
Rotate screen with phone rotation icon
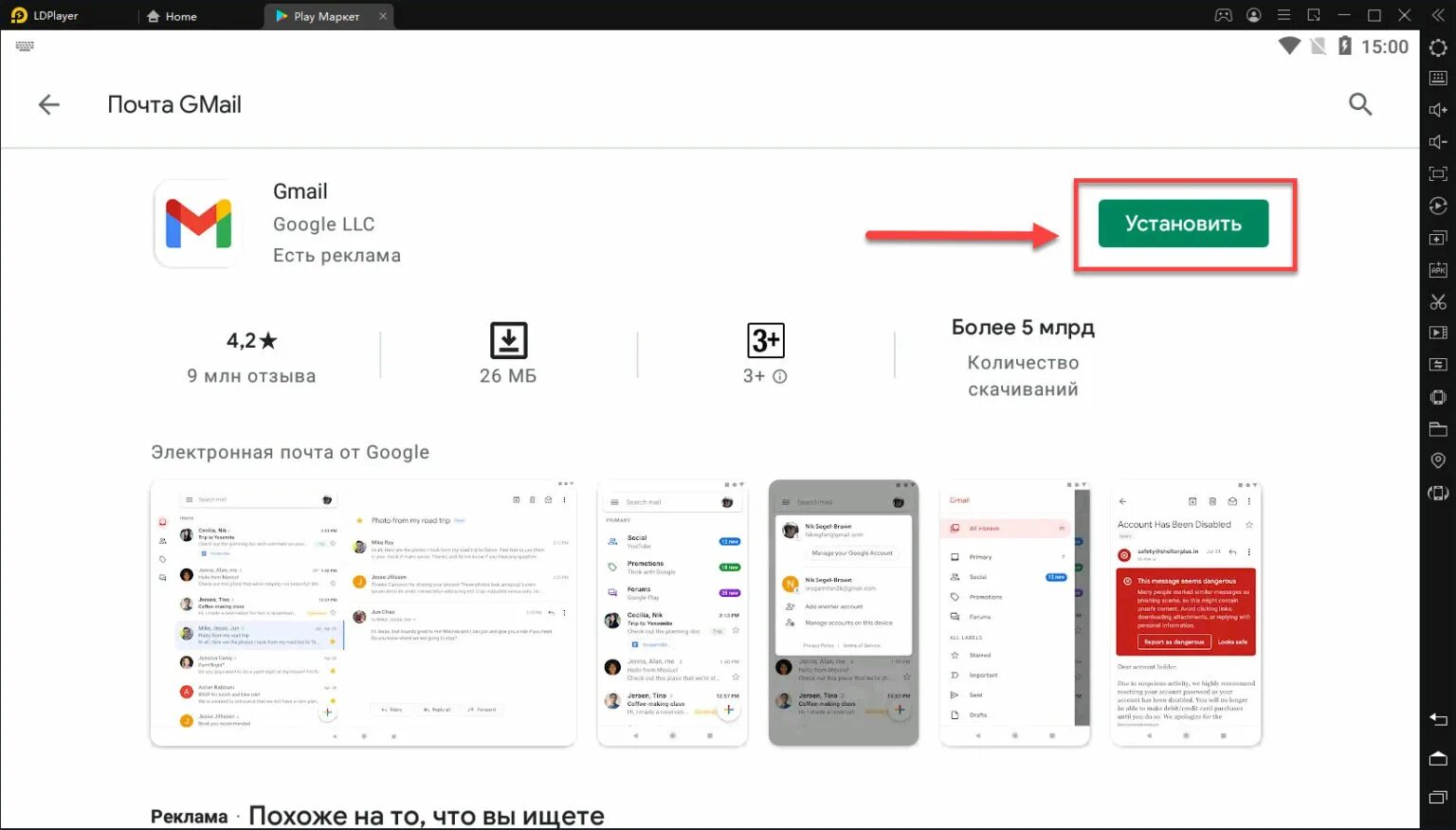(x=1438, y=493)
